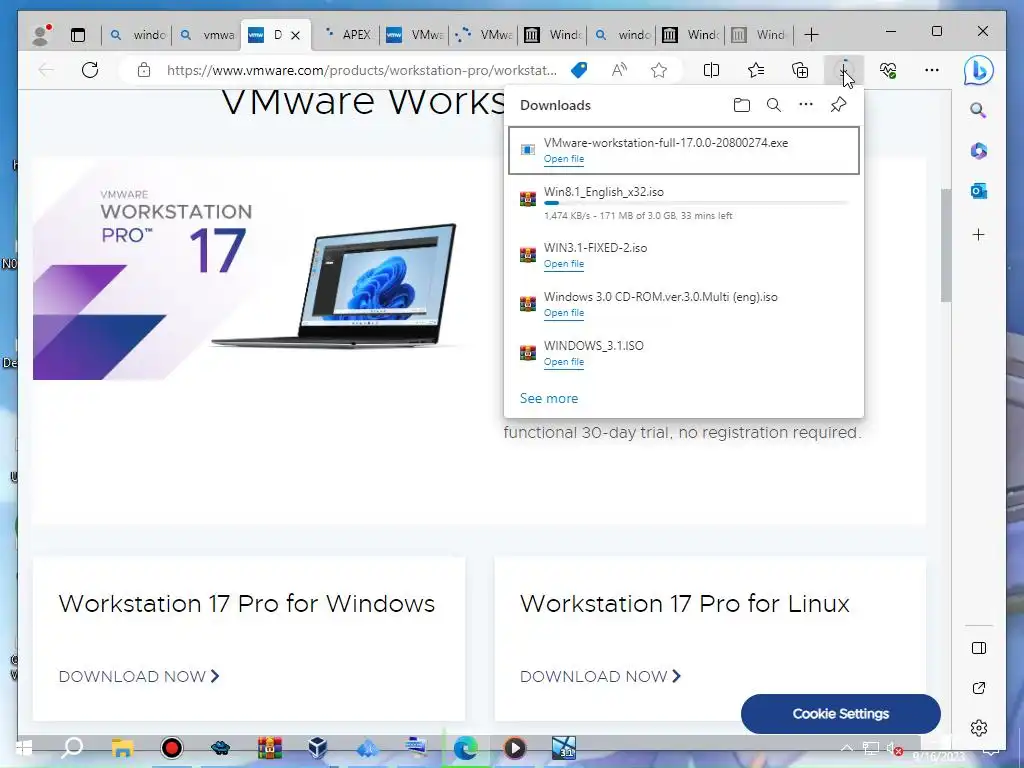Click the Edge taskbar icon

465,748
